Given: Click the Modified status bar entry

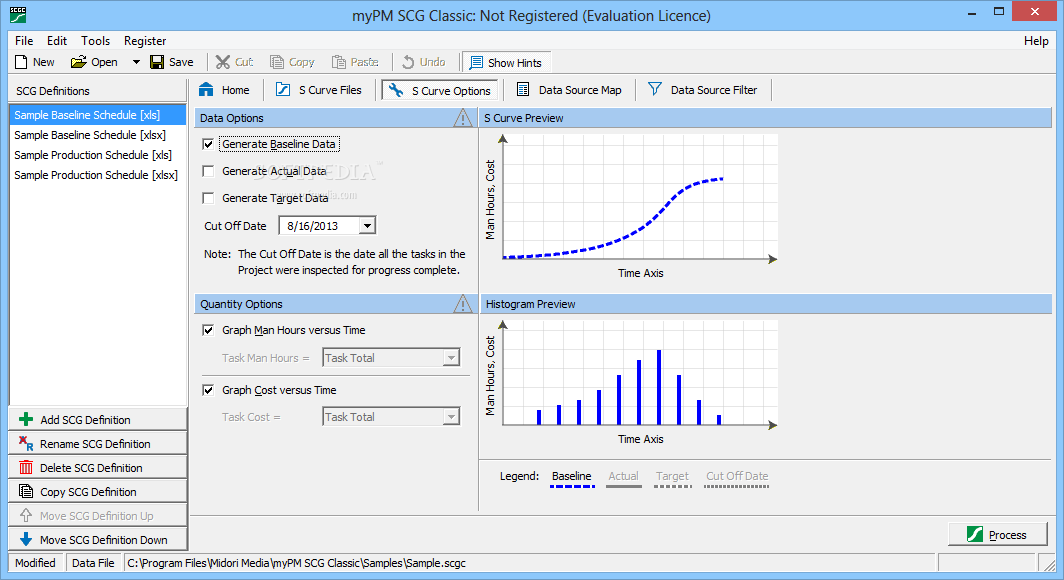Looking at the screenshot, I should pyautogui.click(x=35, y=562).
